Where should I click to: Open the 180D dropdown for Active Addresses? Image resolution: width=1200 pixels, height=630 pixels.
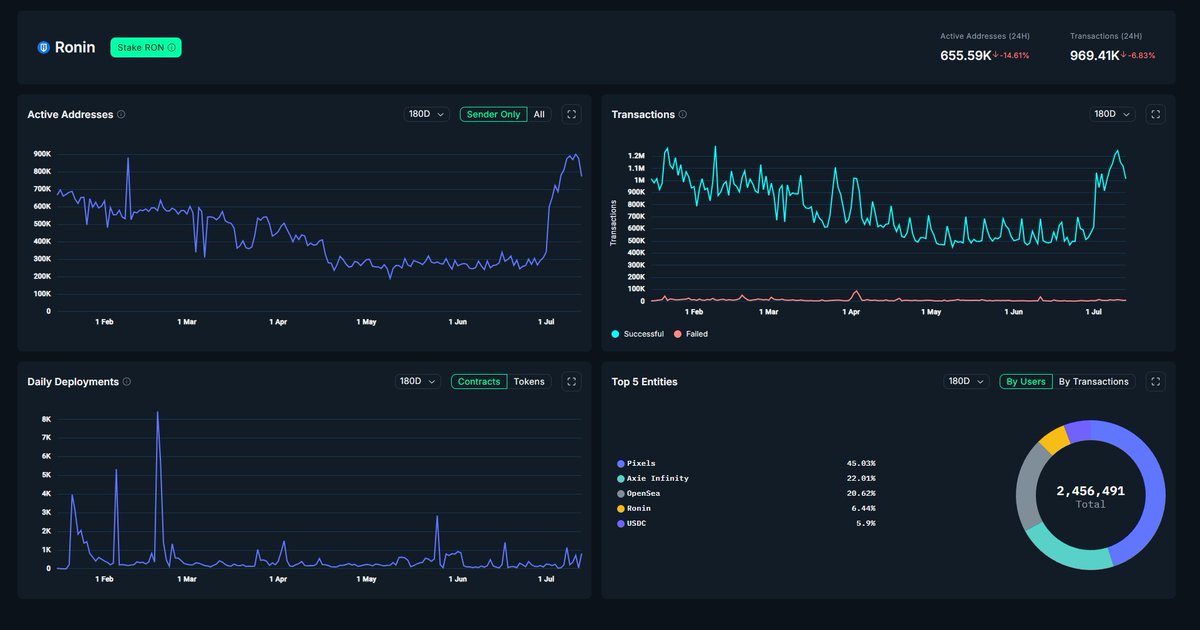pos(427,114)
